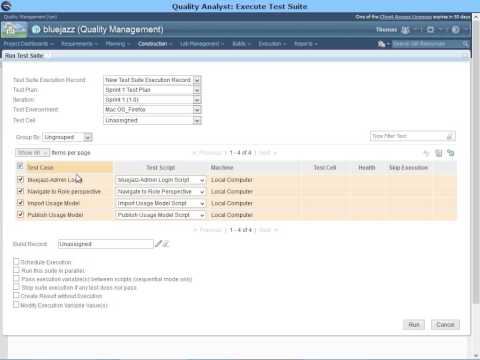Sort by the Test Script column header
The height and width of the screenshot is (360, 480).
pyautogui.click(x=161, y=167)
